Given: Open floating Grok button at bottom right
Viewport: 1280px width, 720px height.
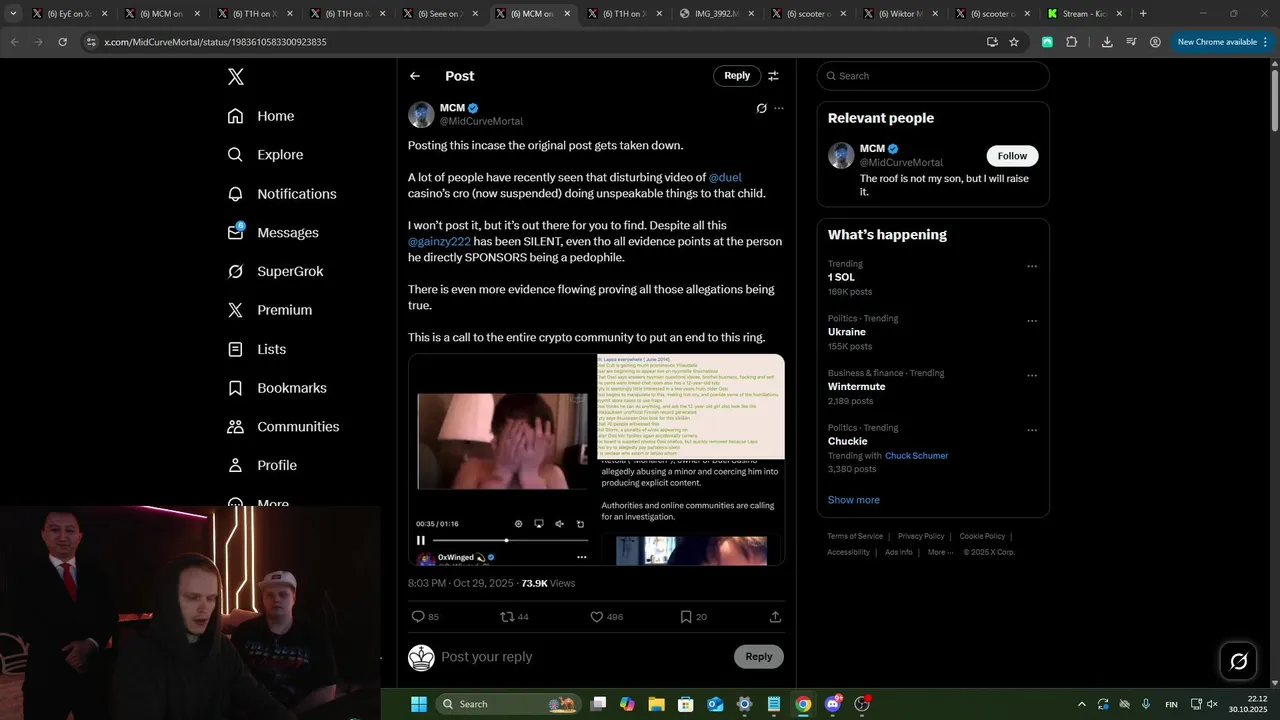Looking at the screenshot, I should (x=1238, y=661).
